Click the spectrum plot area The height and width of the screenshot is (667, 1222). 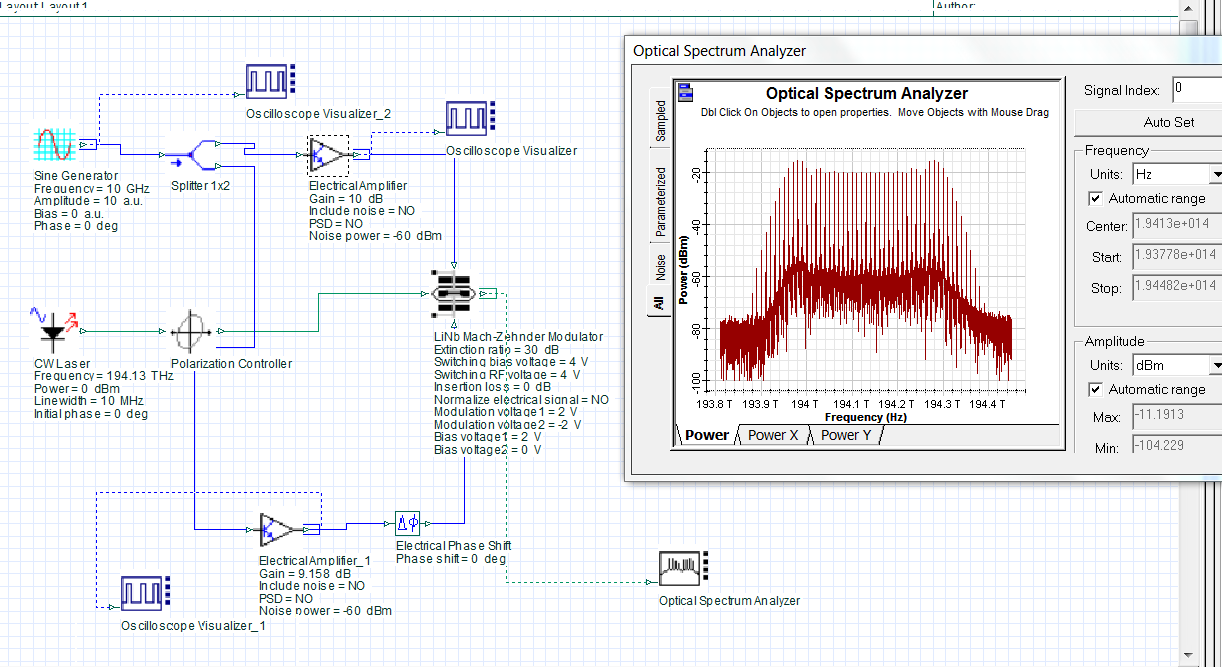867,268
